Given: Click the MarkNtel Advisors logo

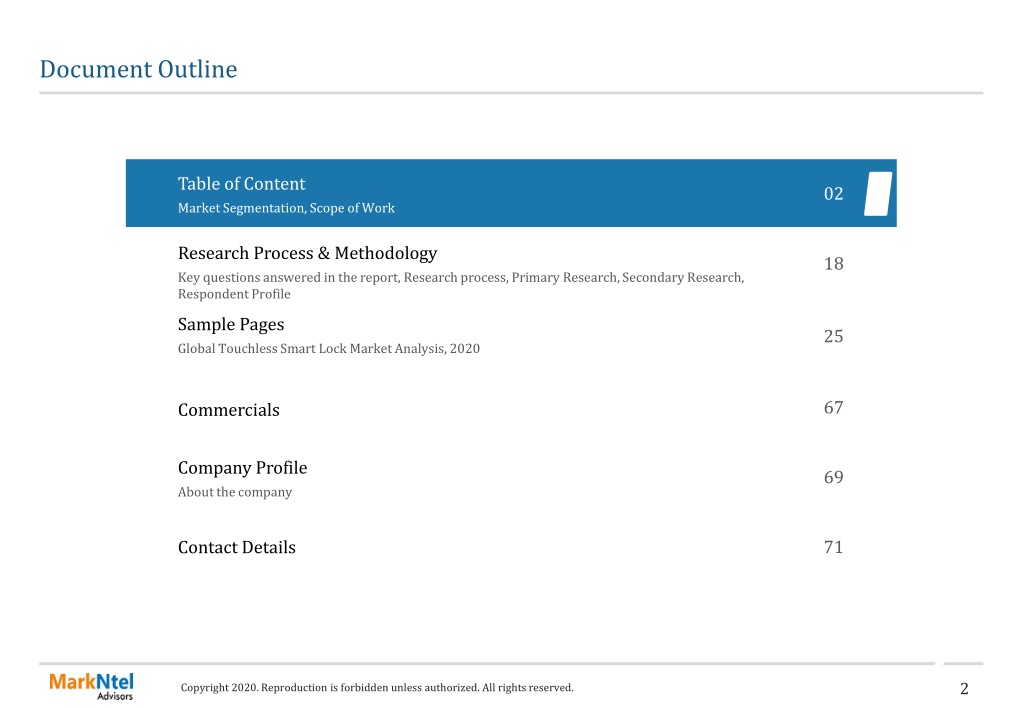Looking at the screenshot, I should click(91, 686).
